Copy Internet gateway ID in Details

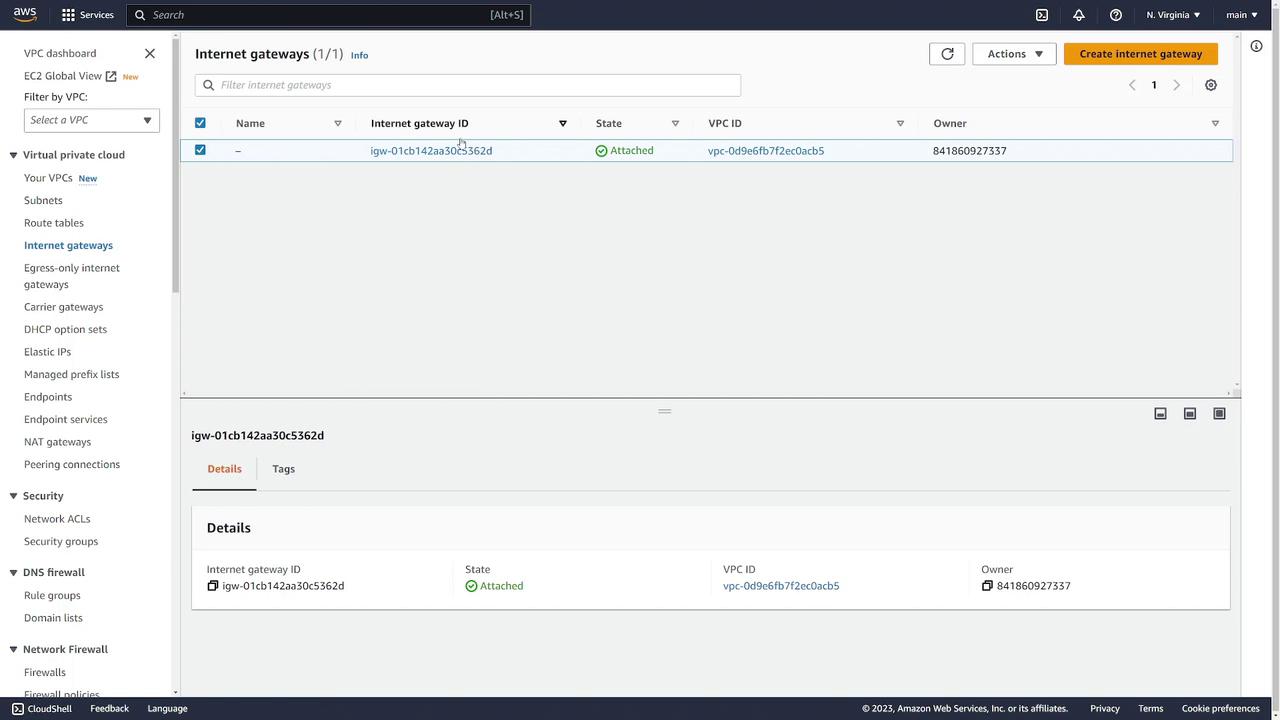click(212, 586)
